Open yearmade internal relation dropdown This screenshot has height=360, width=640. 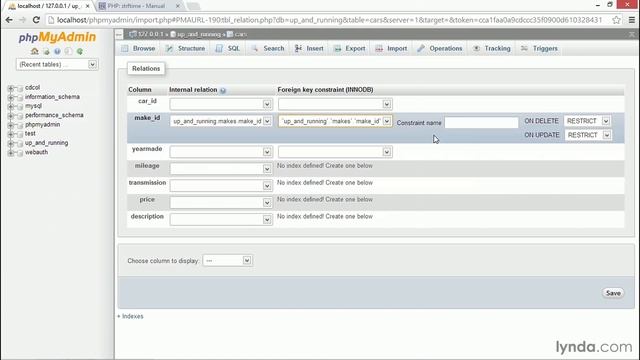point(221,152)
